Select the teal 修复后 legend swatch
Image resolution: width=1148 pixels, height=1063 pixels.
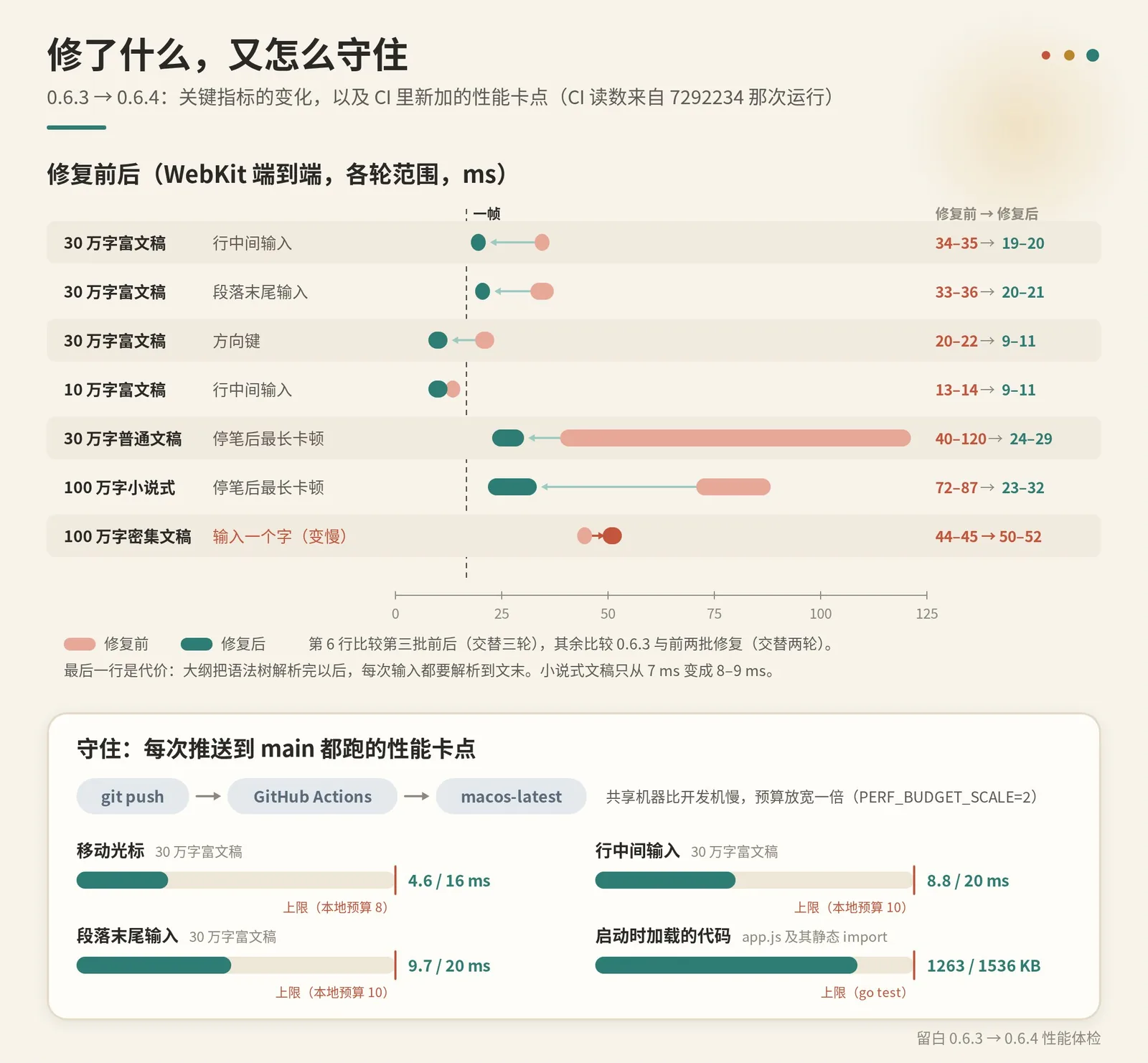[197, 644]
